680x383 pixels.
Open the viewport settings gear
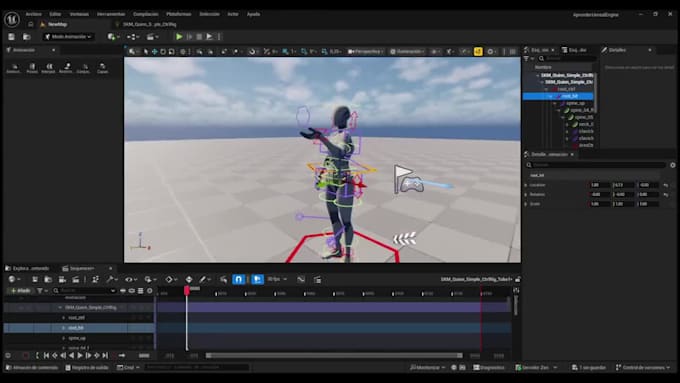491,52
